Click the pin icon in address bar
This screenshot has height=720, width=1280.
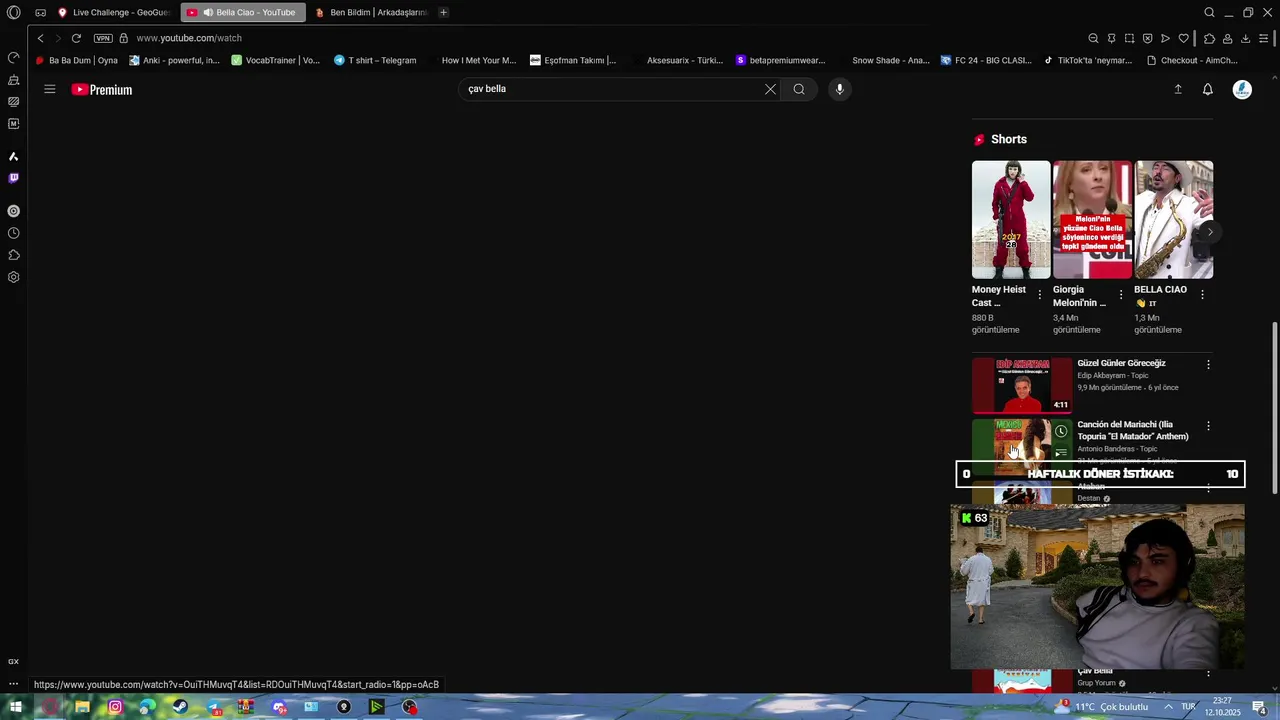coord(1111,38)
